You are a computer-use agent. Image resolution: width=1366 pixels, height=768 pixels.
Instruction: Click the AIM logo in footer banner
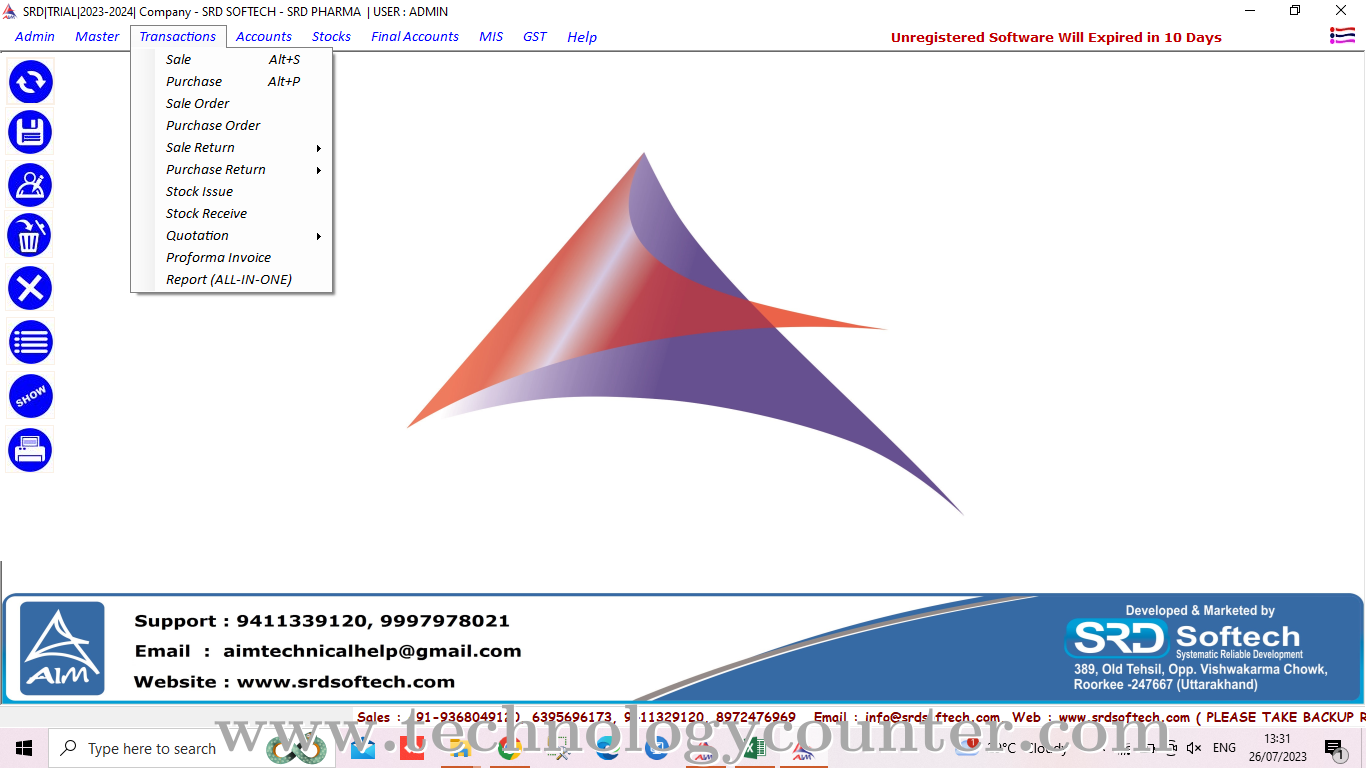tap(62, 648)
